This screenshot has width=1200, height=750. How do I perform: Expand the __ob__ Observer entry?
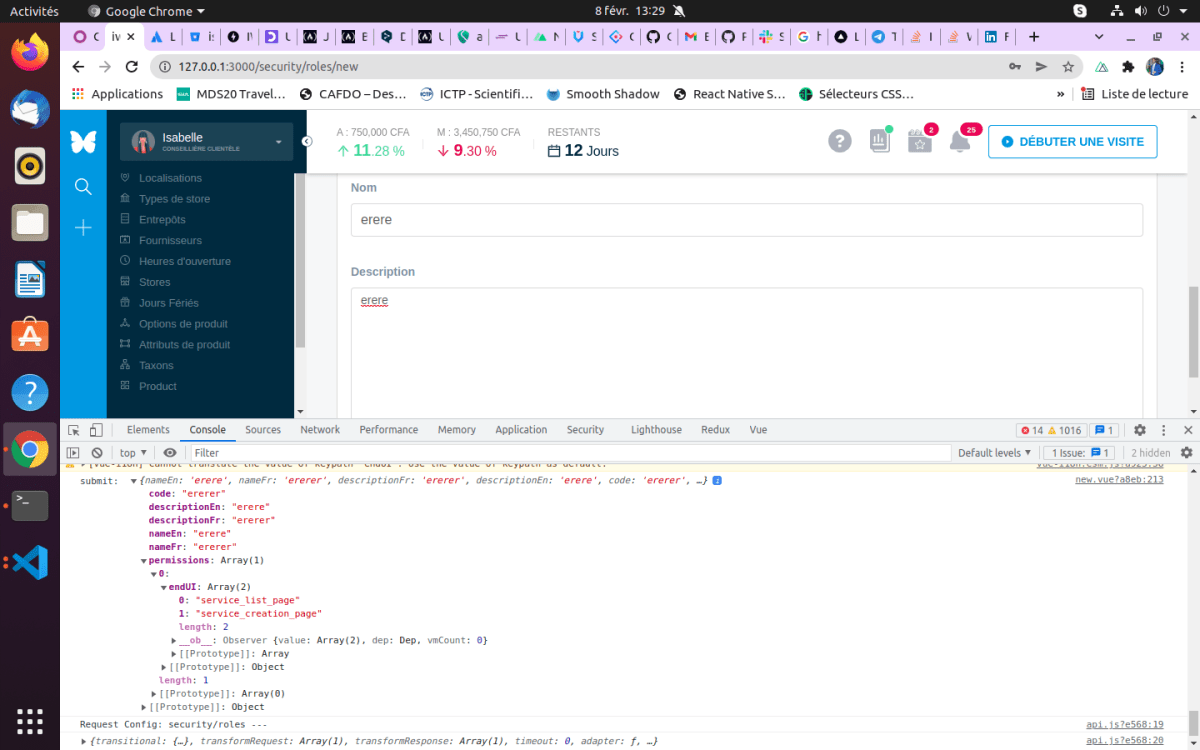[174, 640]
